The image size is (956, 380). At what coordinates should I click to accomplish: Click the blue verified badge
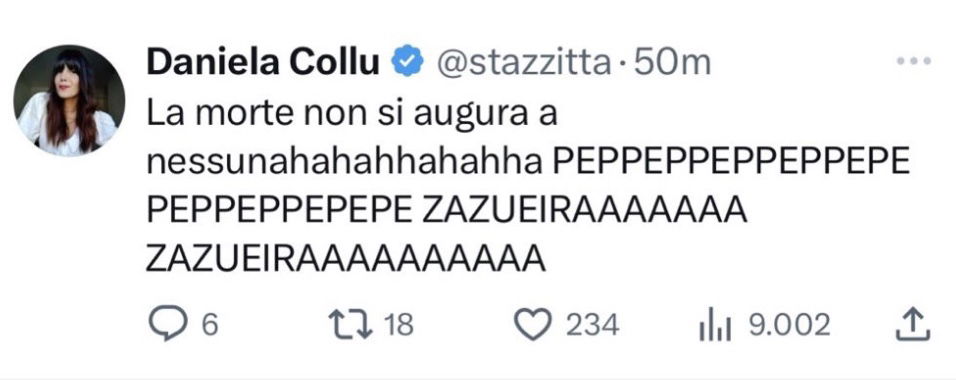tap(407, 62)
